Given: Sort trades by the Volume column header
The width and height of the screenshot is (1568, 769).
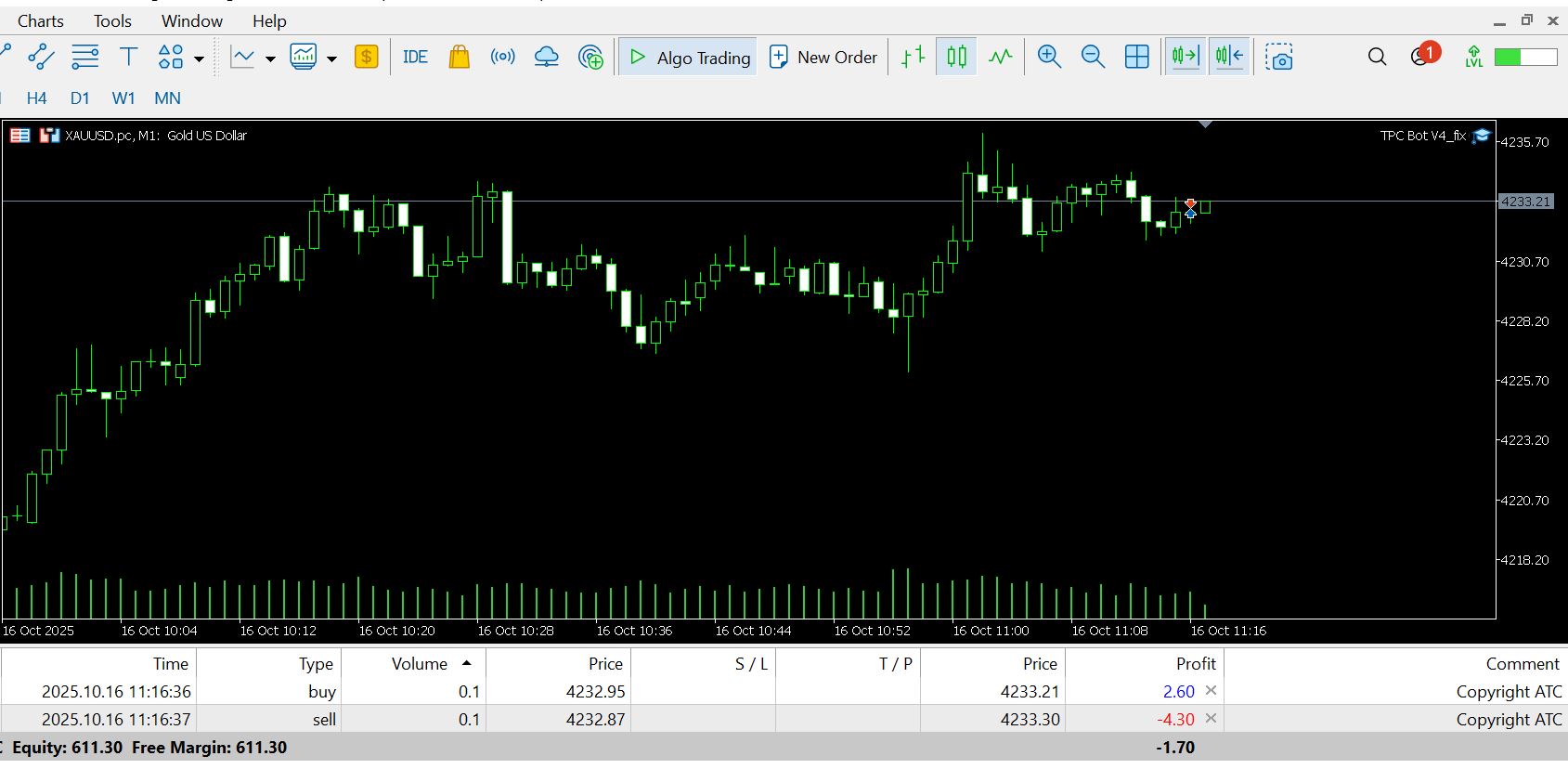Looking at the screenshot, I should (420, 663).
